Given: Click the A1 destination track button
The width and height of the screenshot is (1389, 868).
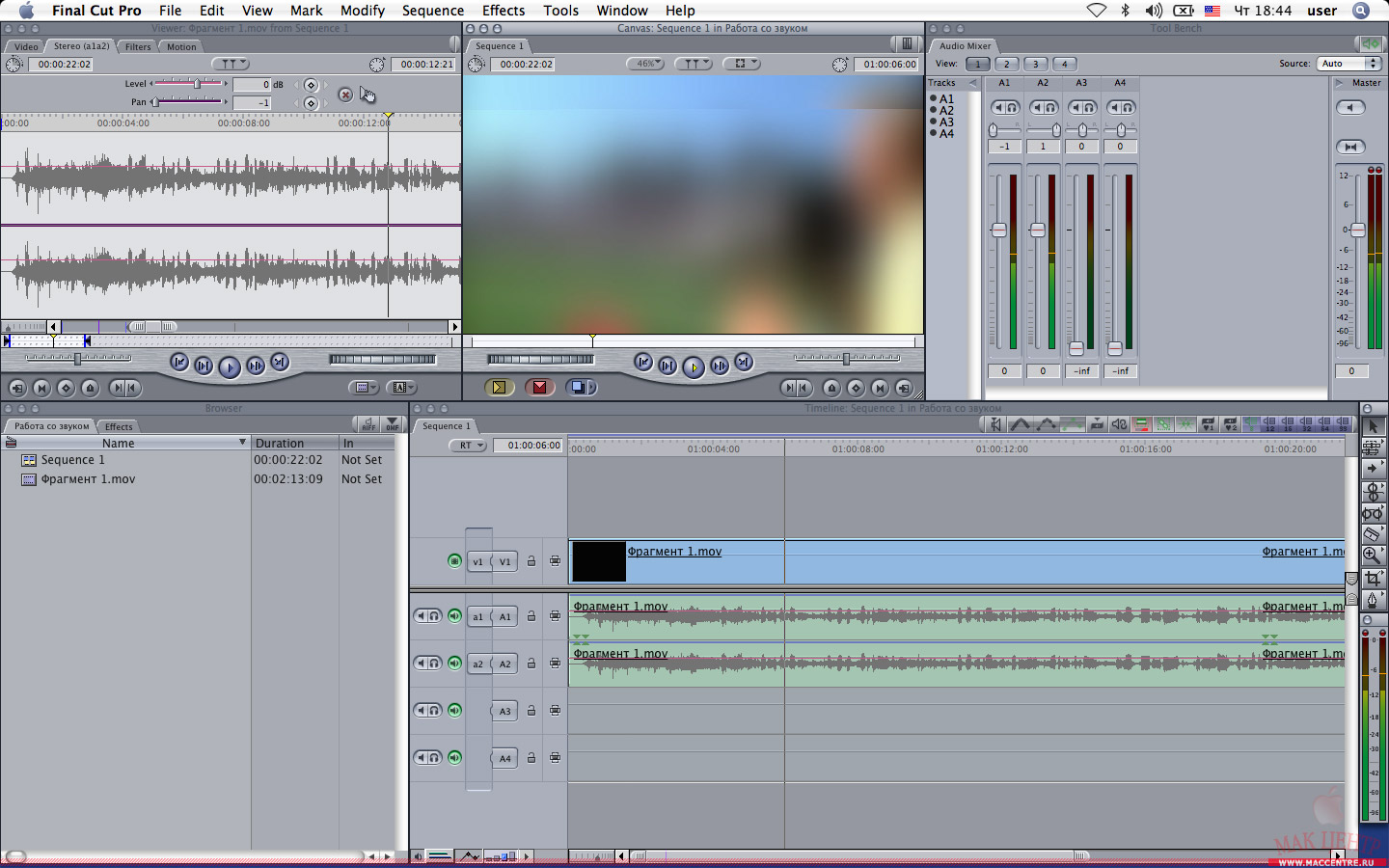Looking at the screenshot, I should pos(505,616).
